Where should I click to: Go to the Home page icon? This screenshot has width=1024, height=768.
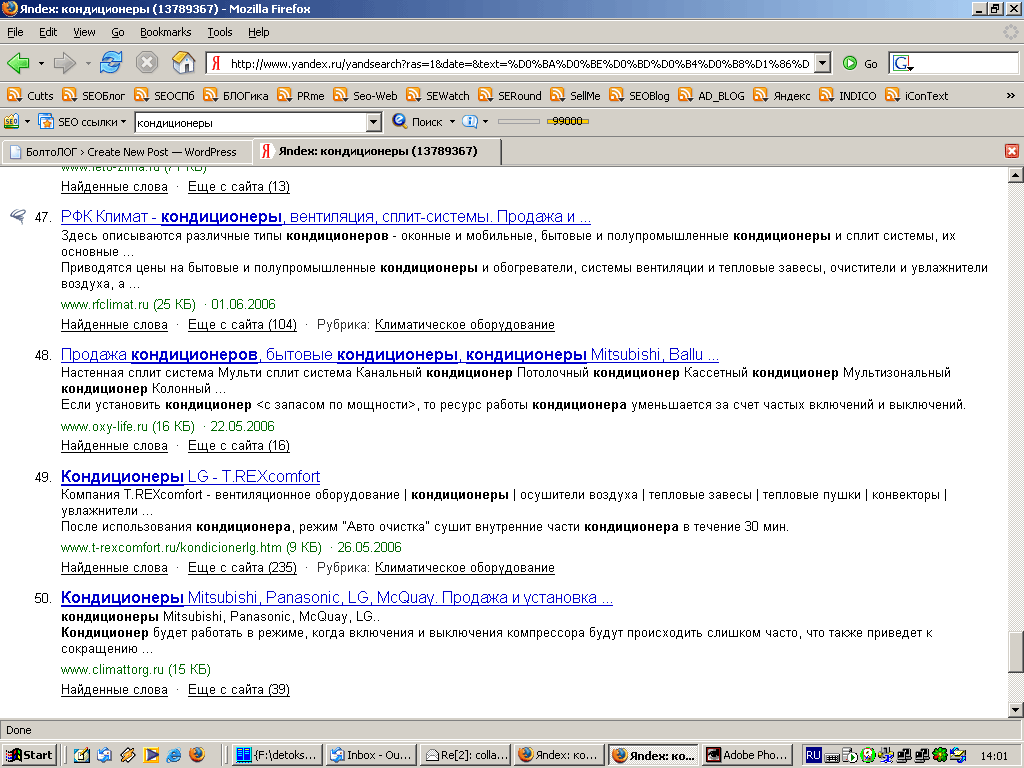pyautogui.click(x=184, y=63)
